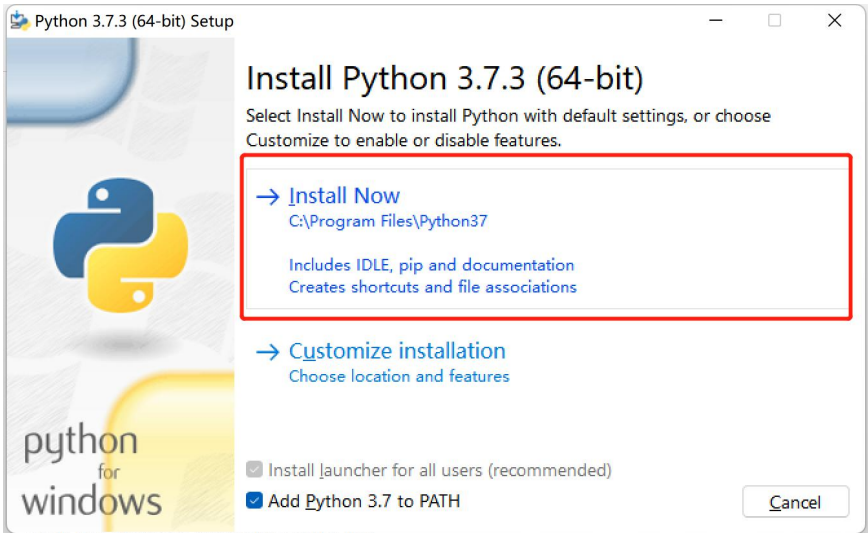868x533 pixels.
Task: Click the arrow beside Customize installation
Action: click(x=267, y=351)
